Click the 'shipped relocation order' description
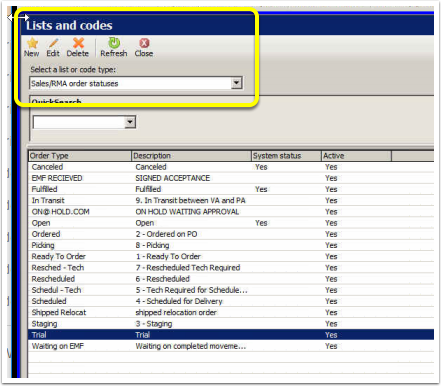Viewport: 441px width, 386px height. tap(176, 313)
